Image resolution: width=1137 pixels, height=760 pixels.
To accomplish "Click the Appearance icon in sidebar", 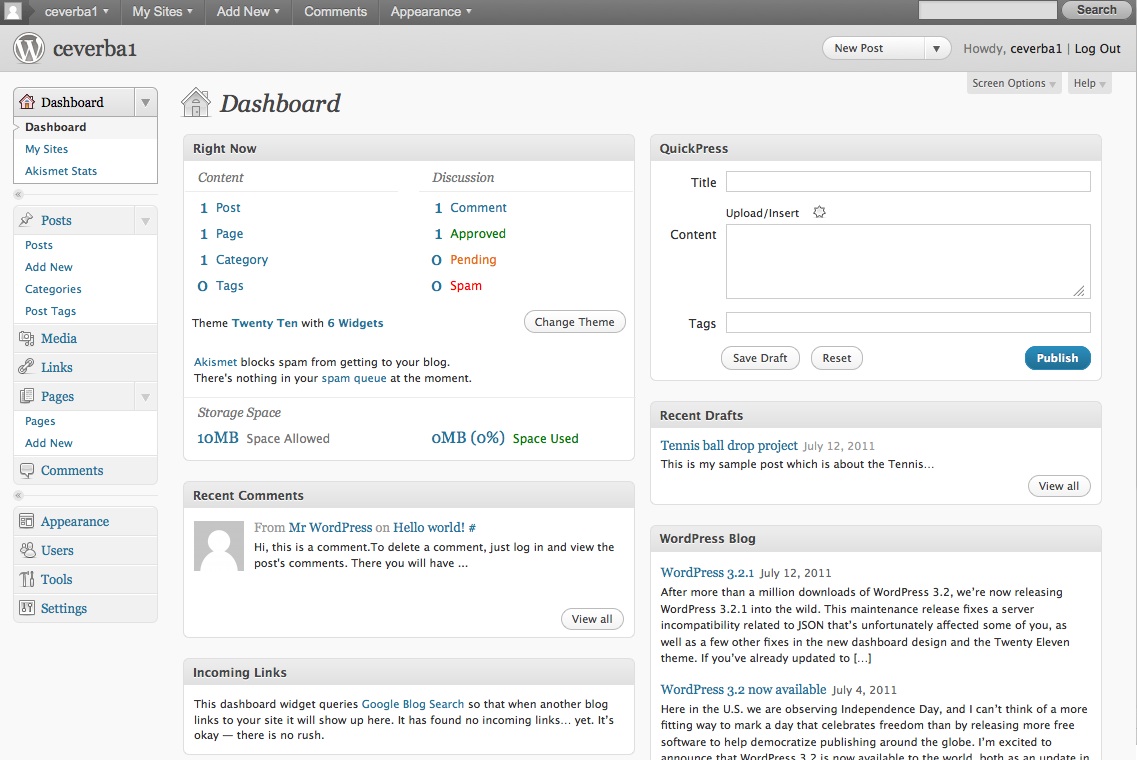I will 27,521.
